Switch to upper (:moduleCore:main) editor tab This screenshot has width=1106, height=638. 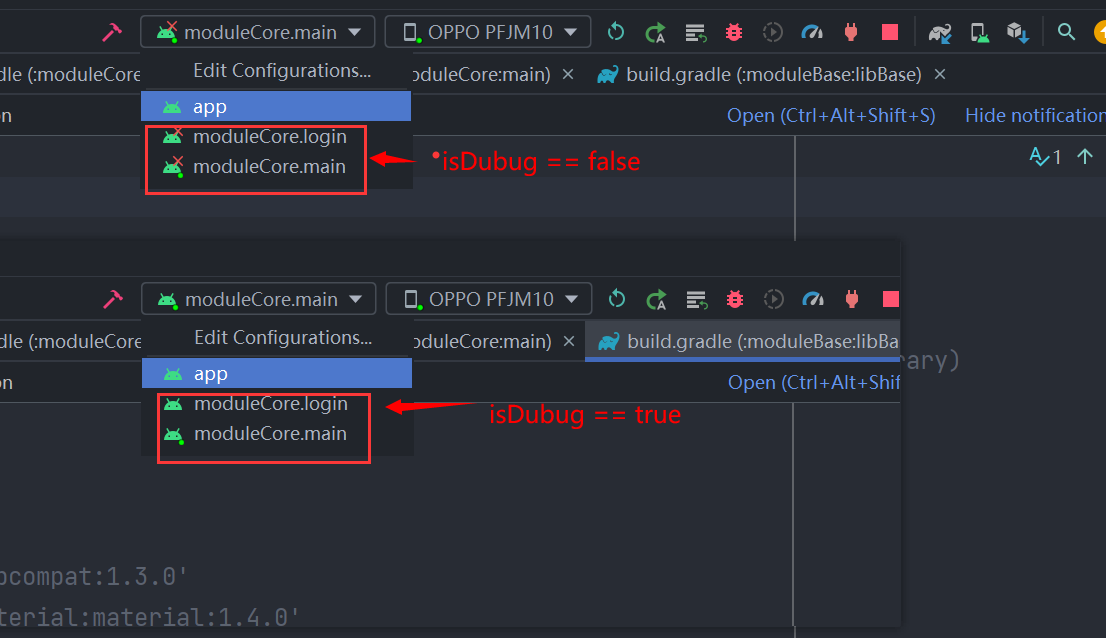point(480,74)
